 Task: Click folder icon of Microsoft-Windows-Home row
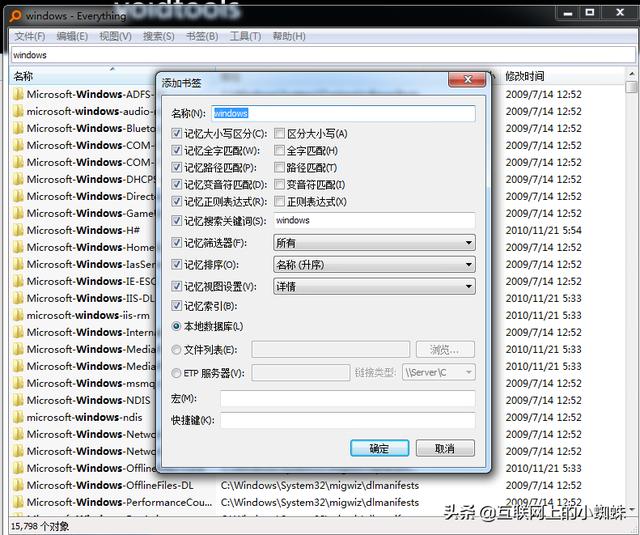click(x=18, y=247)
